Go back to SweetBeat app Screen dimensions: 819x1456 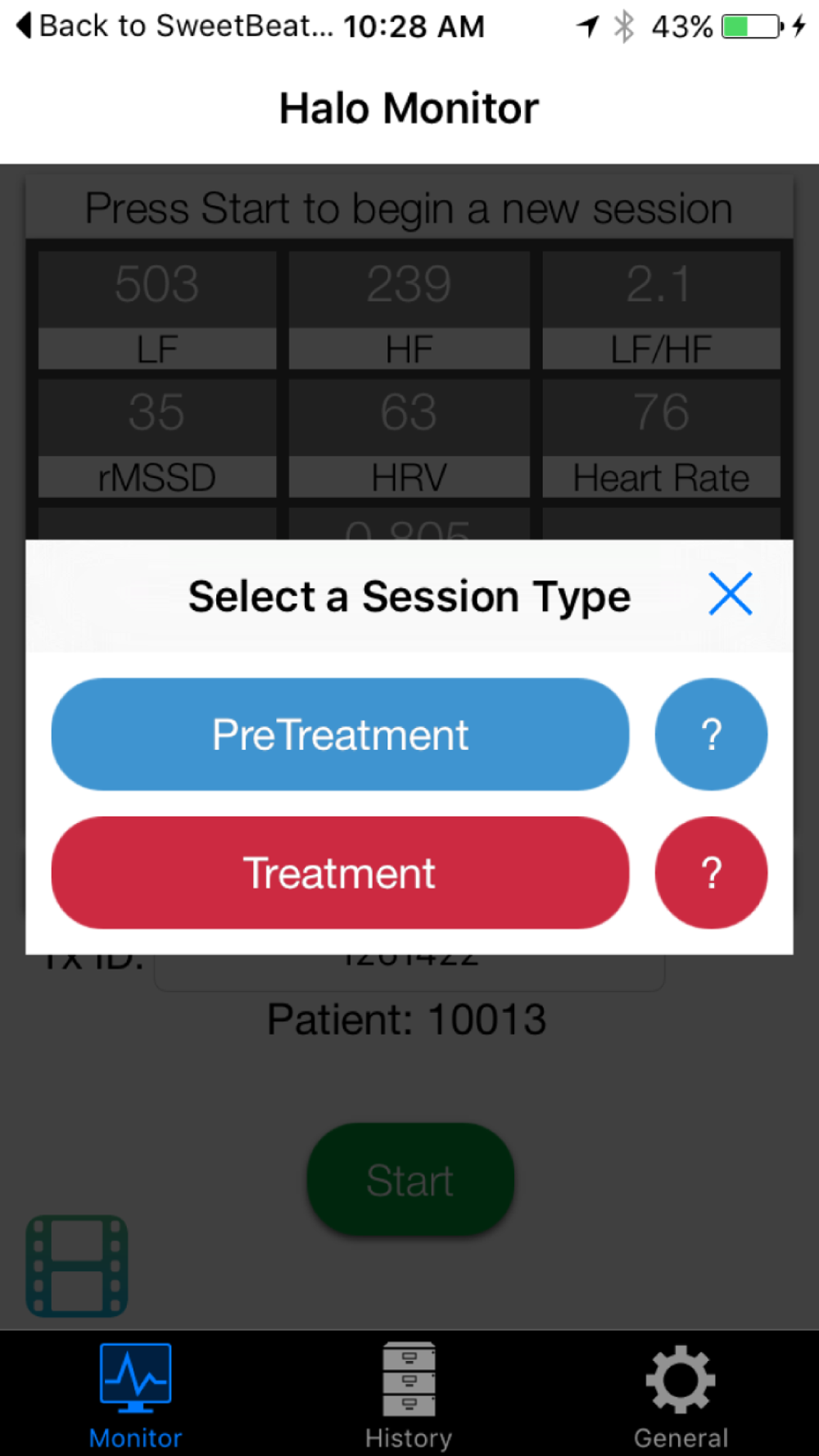coord(174,26)
